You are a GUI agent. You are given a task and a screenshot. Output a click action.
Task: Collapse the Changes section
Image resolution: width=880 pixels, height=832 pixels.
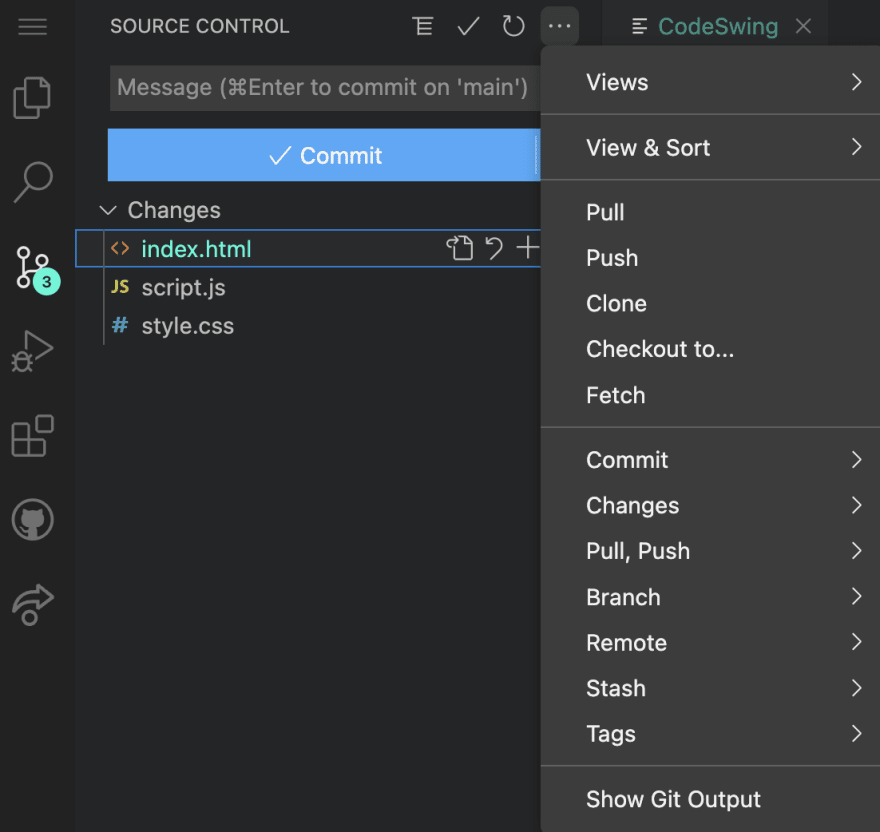[x=108, y=210]
